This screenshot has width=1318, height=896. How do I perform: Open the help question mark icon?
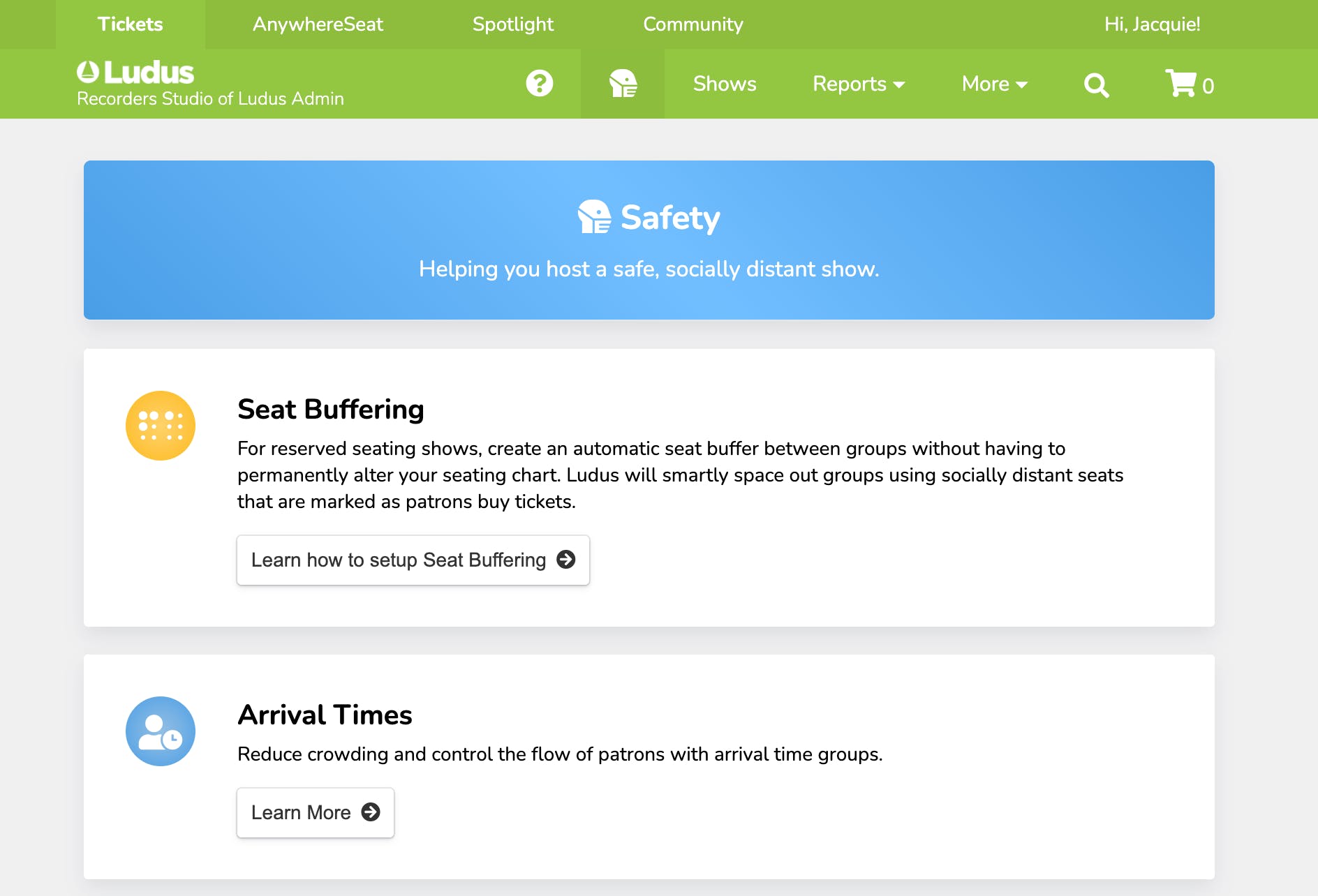(540, 84)
